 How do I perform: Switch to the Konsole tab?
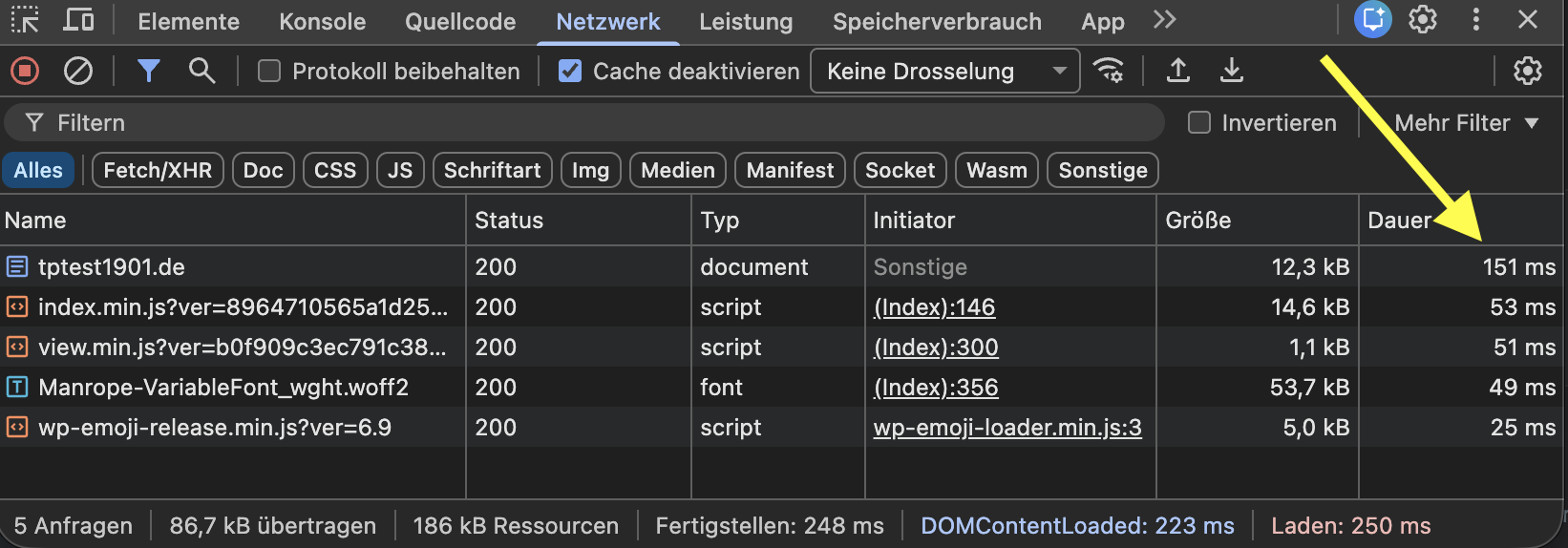(x=322, y=21)
